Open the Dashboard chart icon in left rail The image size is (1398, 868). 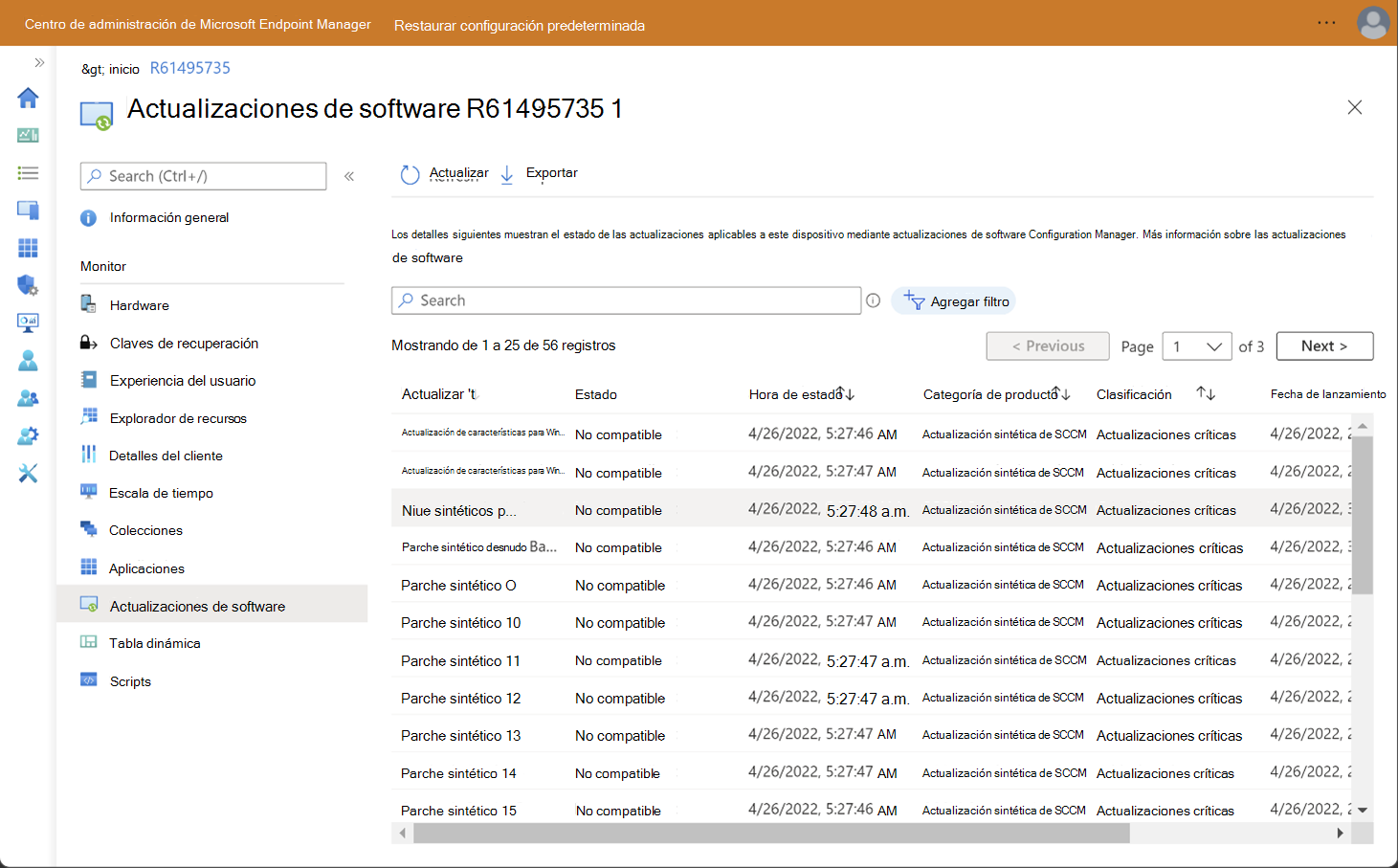pyautogui.click(x=28, y=135)
